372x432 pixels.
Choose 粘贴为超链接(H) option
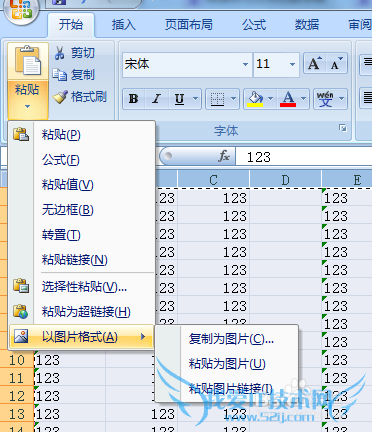click(x=82, y=312)
